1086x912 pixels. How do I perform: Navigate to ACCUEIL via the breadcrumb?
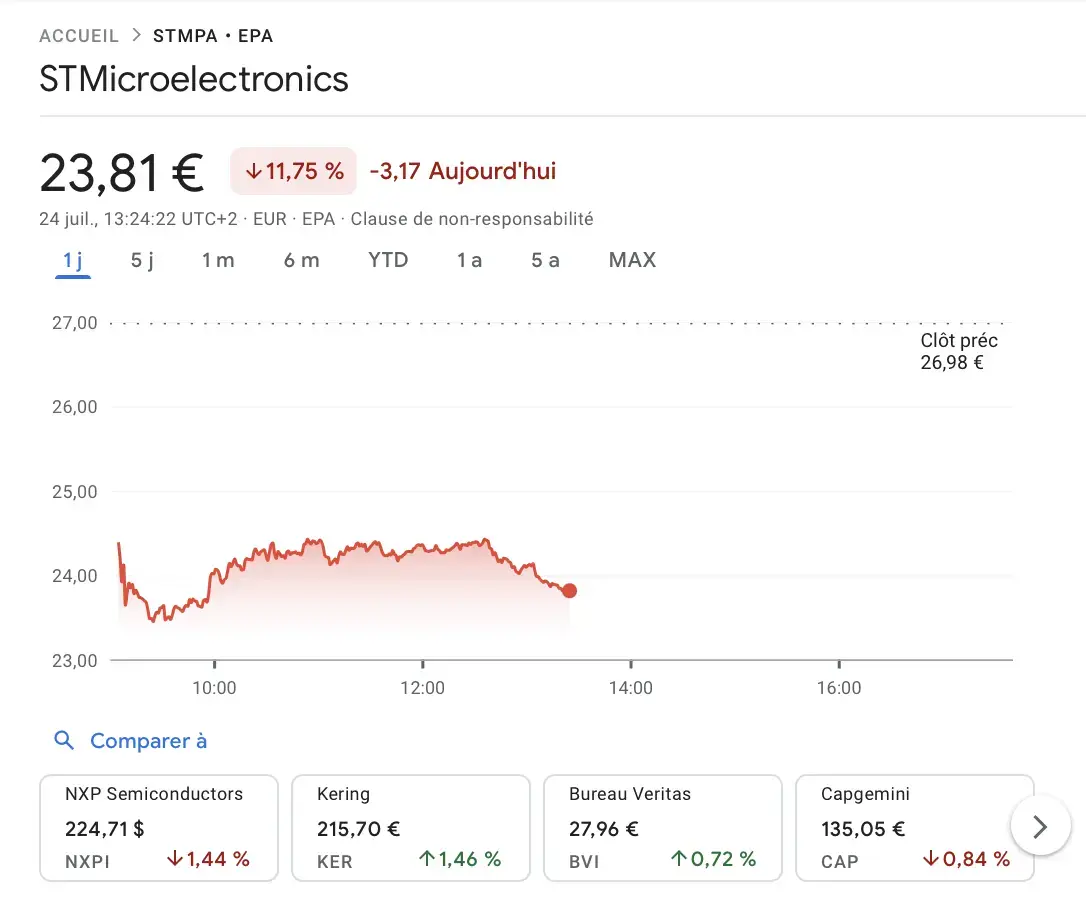[79, 35]
